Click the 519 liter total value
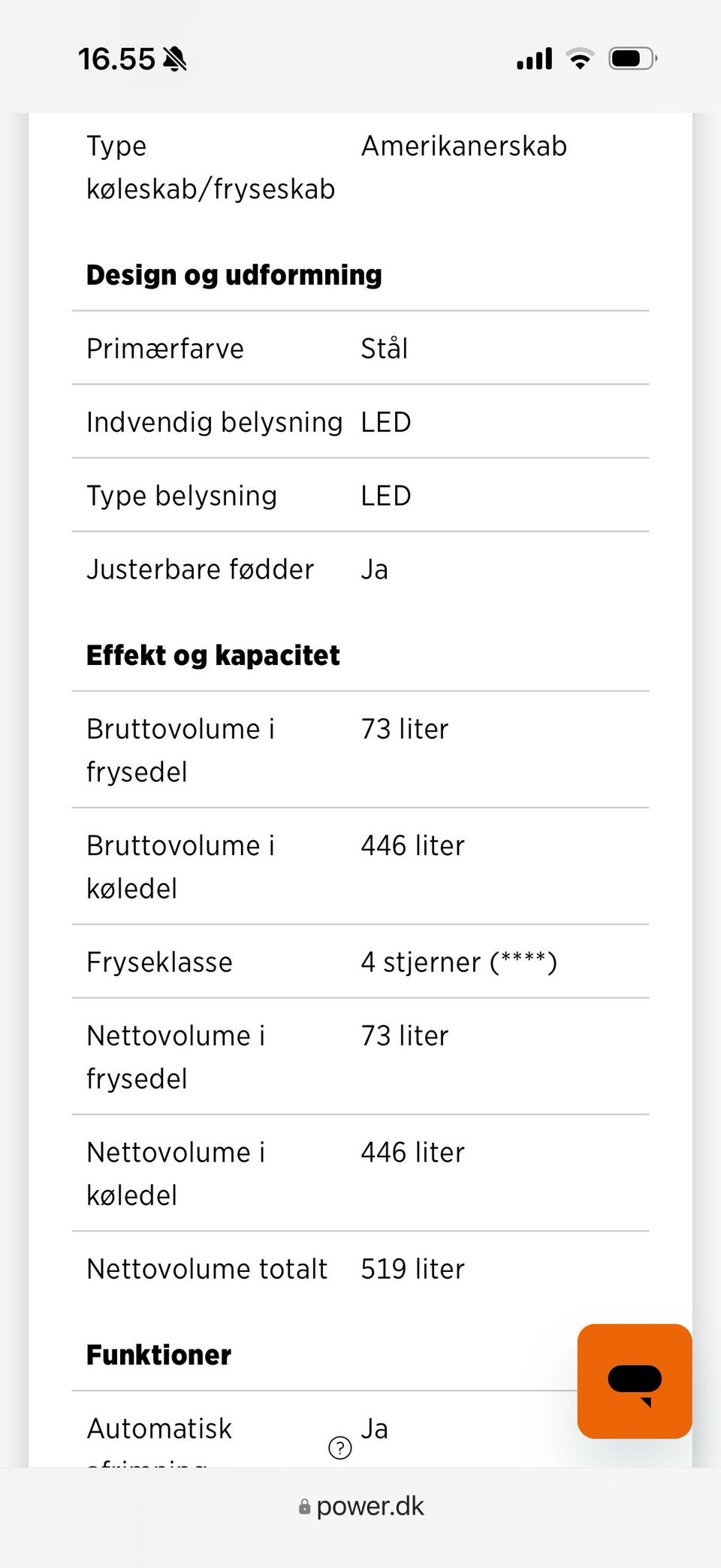The height and width of the screenshot is (1568, 721). (x=412, y=1269)
